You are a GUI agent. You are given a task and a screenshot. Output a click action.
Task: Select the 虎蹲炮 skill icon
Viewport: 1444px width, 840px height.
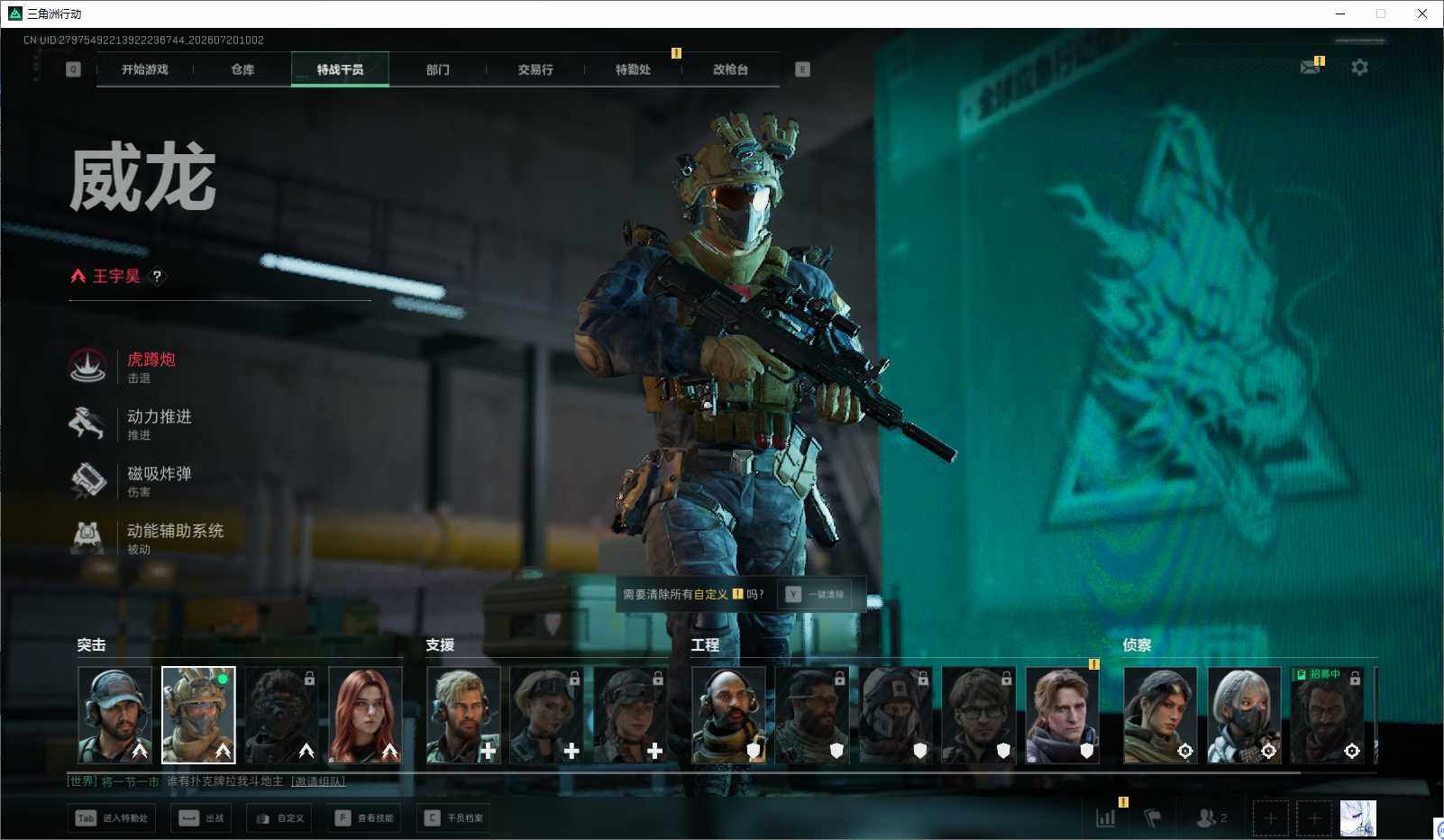(87, 366)
